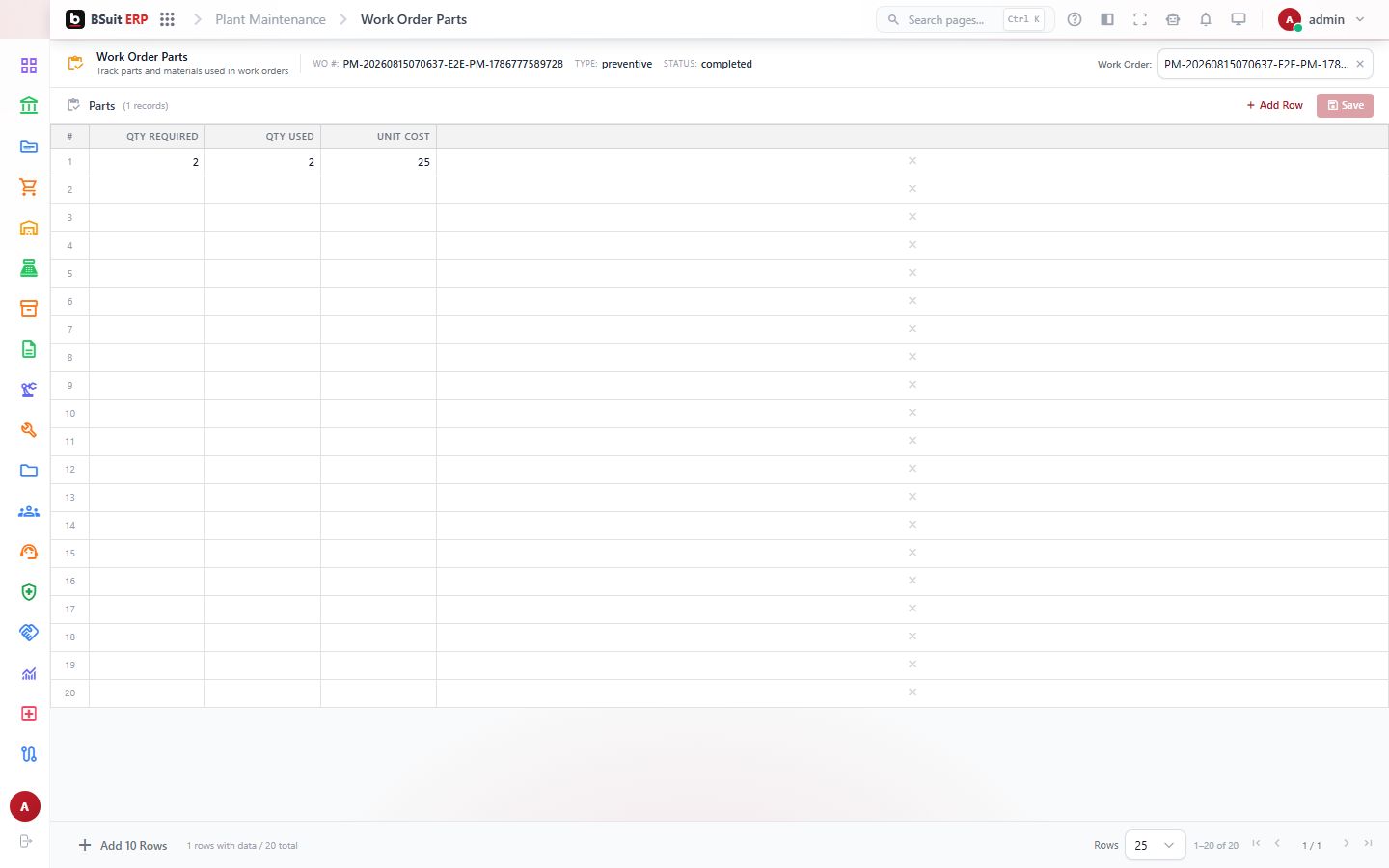Click the logout icon at sidebar bottom
Viewport: 1389px width, 868px height.
[26, 841]
